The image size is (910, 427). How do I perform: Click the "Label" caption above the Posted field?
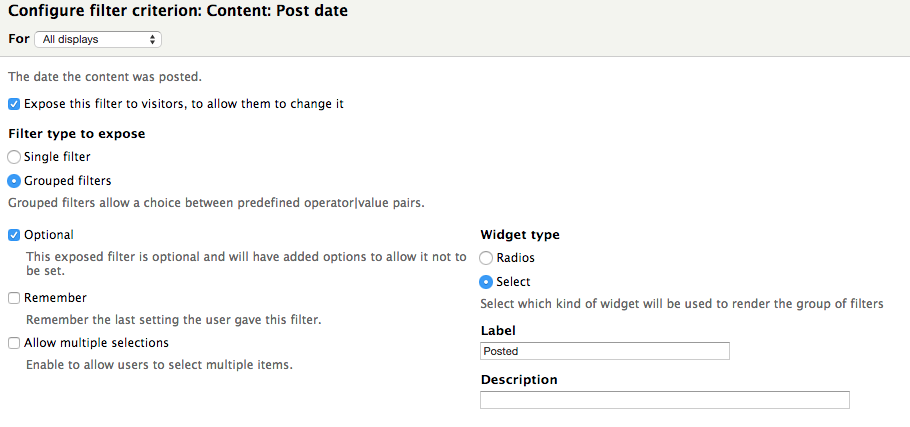point(498,330)
